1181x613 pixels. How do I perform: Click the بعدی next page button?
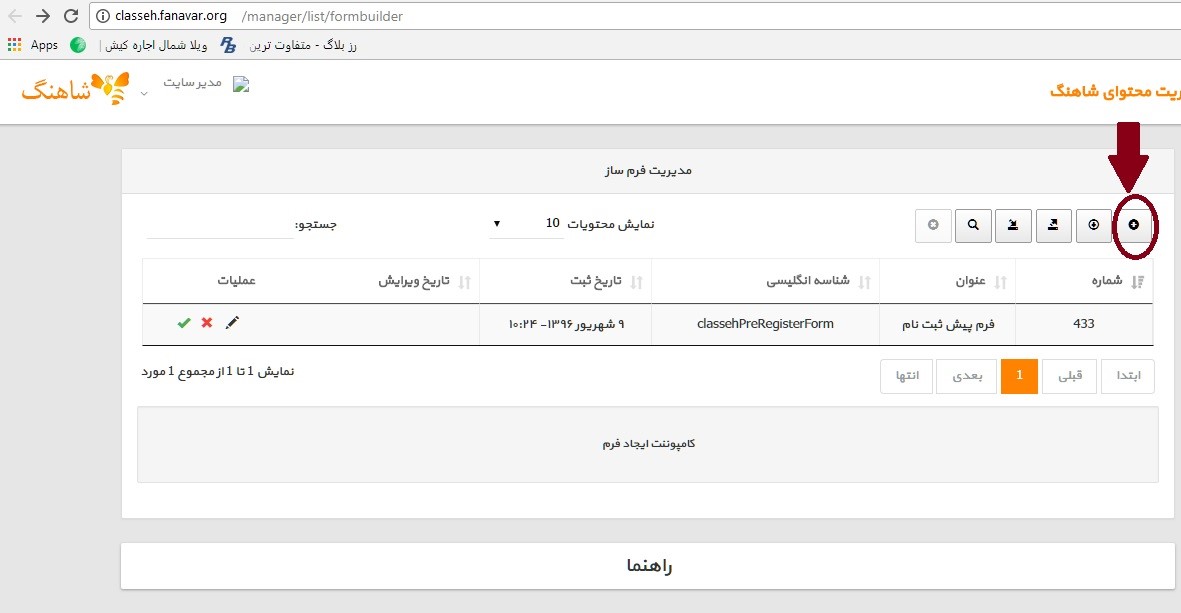[966, 376]
